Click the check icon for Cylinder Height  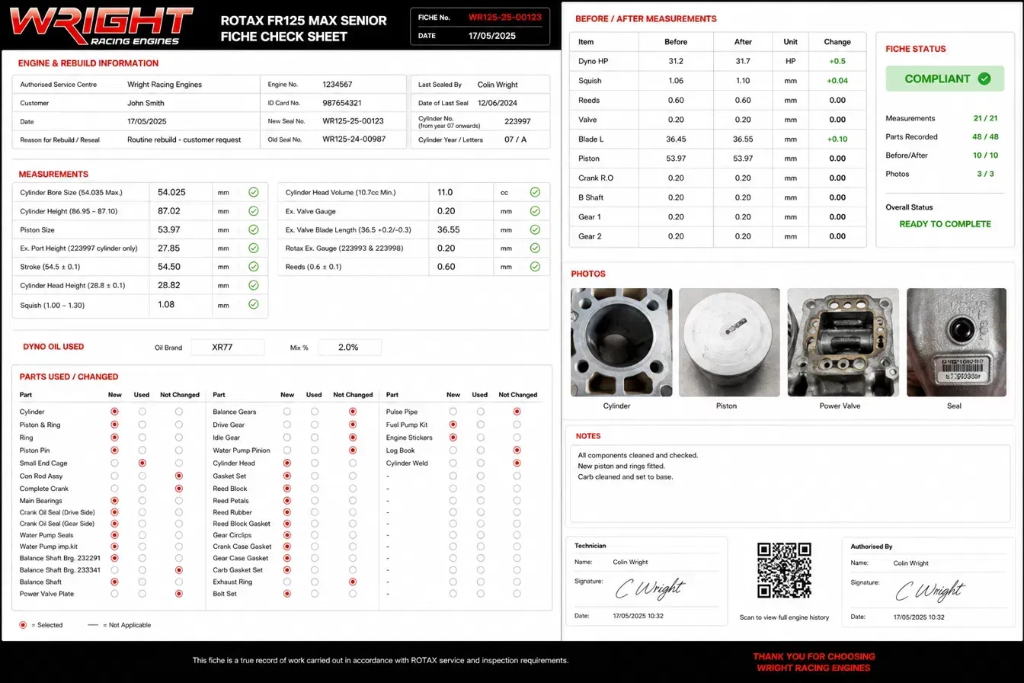[x=253, y=211]
